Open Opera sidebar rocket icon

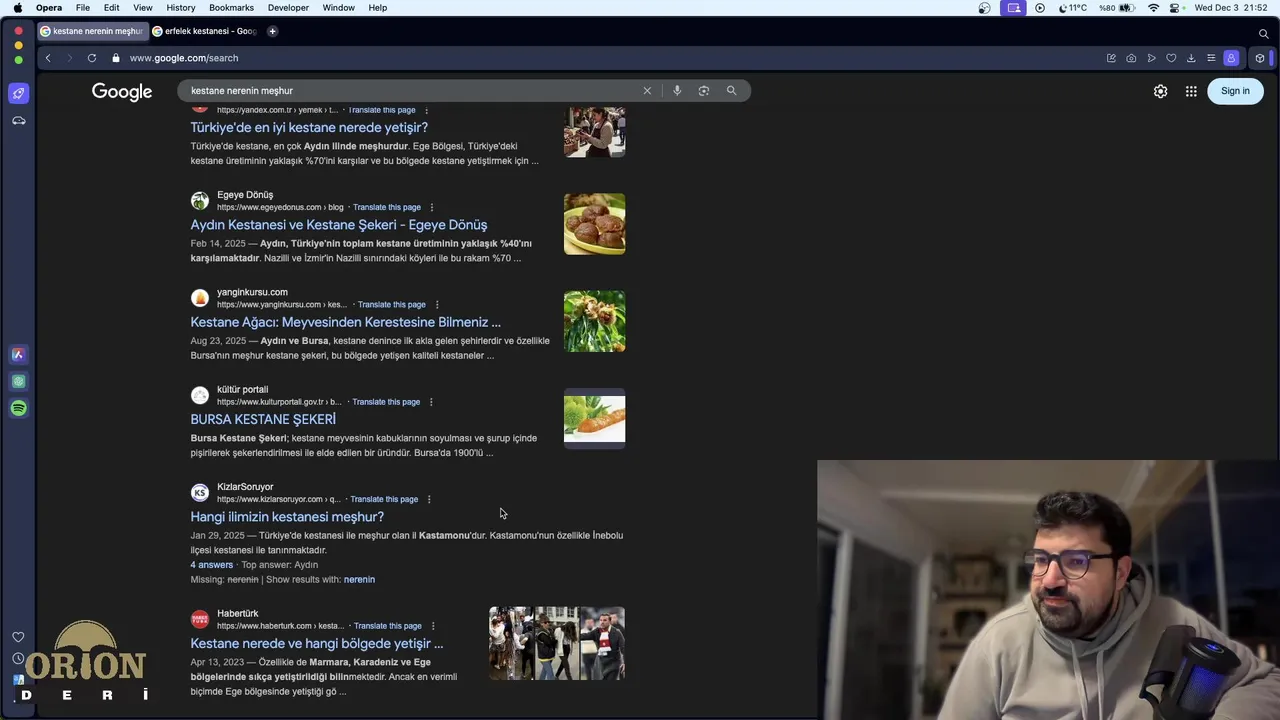click(x=18, y=93)
